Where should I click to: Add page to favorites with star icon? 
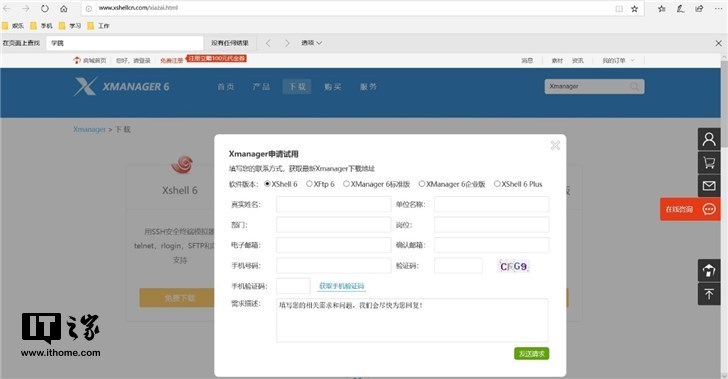pos(634,8)
